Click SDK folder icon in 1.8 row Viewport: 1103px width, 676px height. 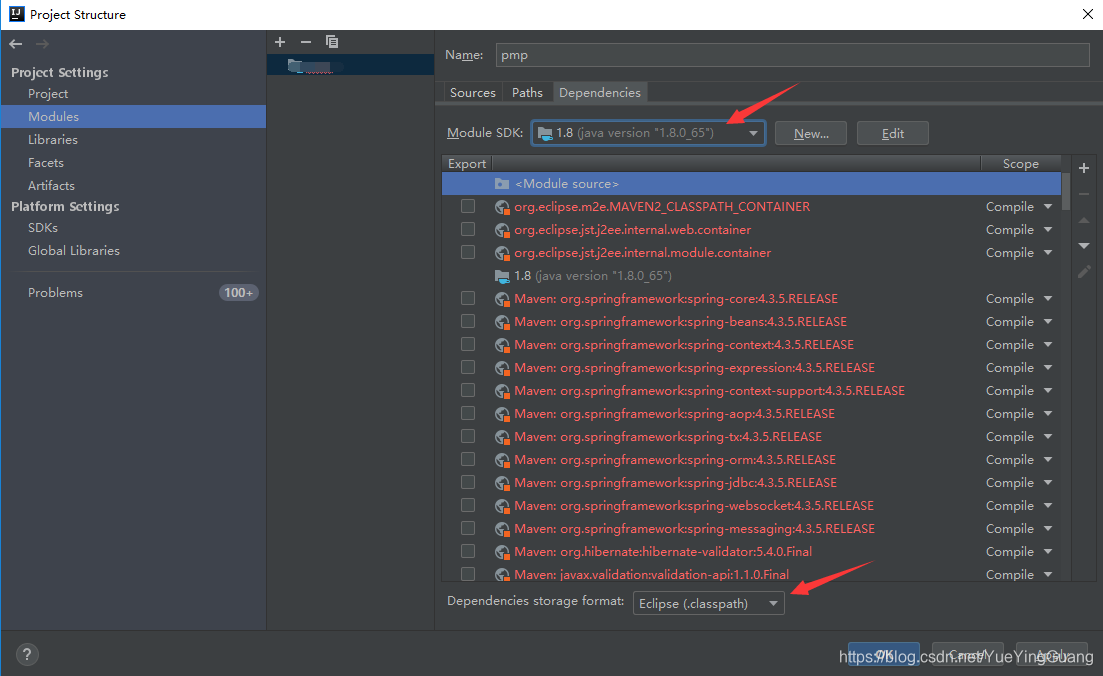502,276
